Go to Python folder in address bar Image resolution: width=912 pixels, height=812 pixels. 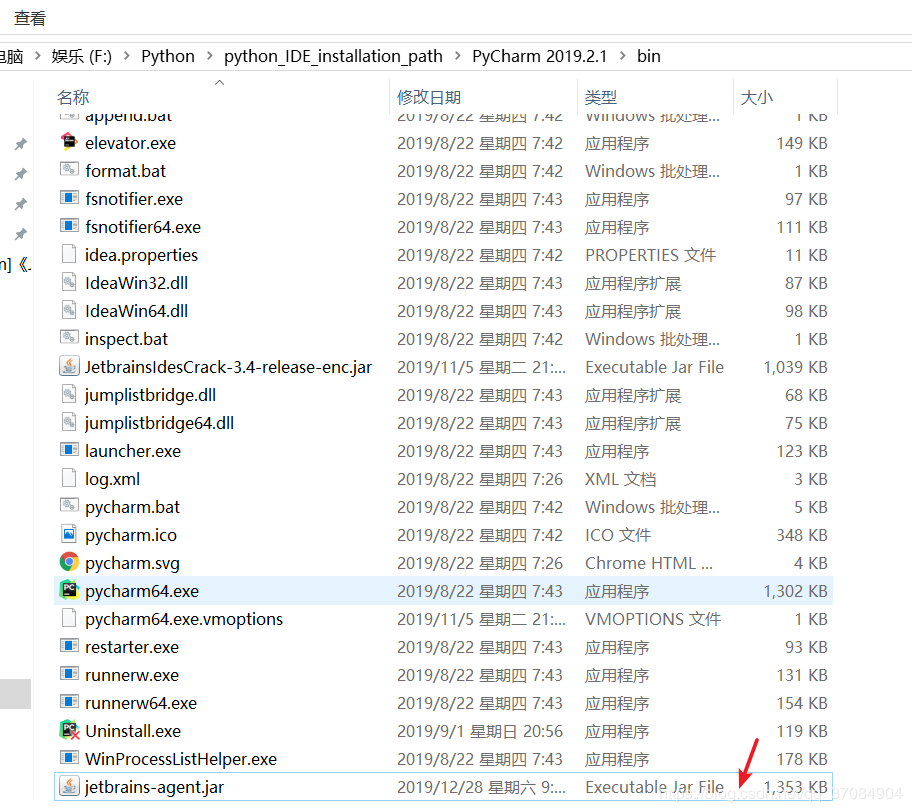pos(168,56)
